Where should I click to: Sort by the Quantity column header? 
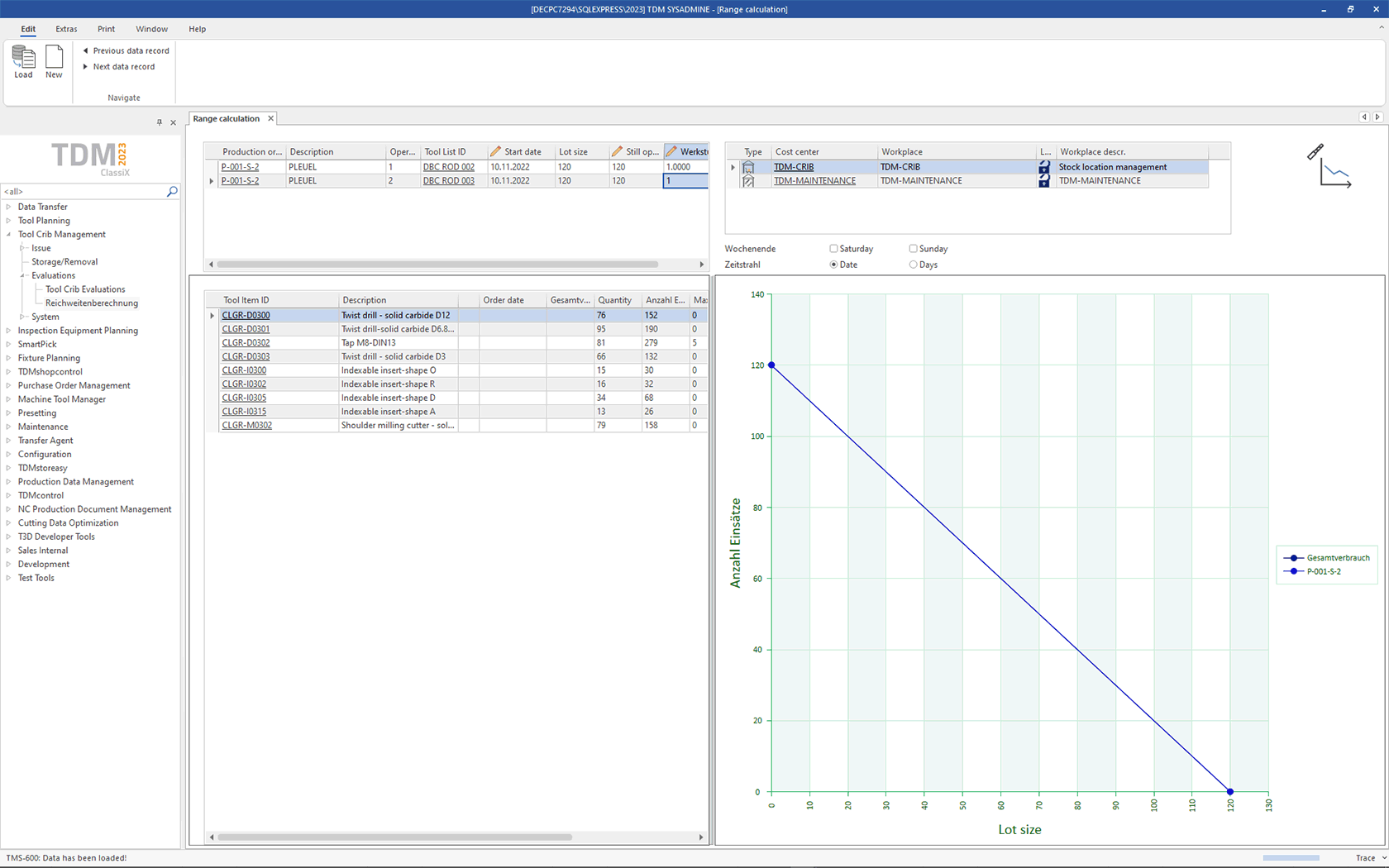coord(618,300)
